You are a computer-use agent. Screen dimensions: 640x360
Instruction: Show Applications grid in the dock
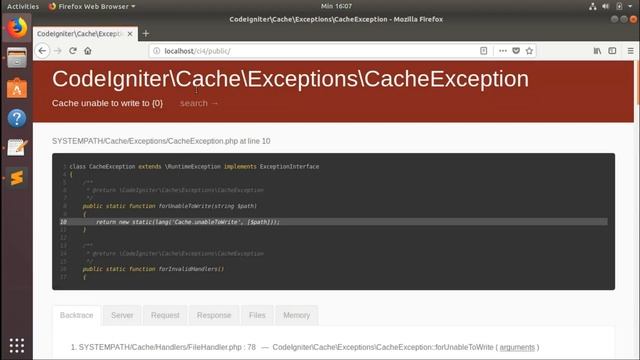click(17, 345)
